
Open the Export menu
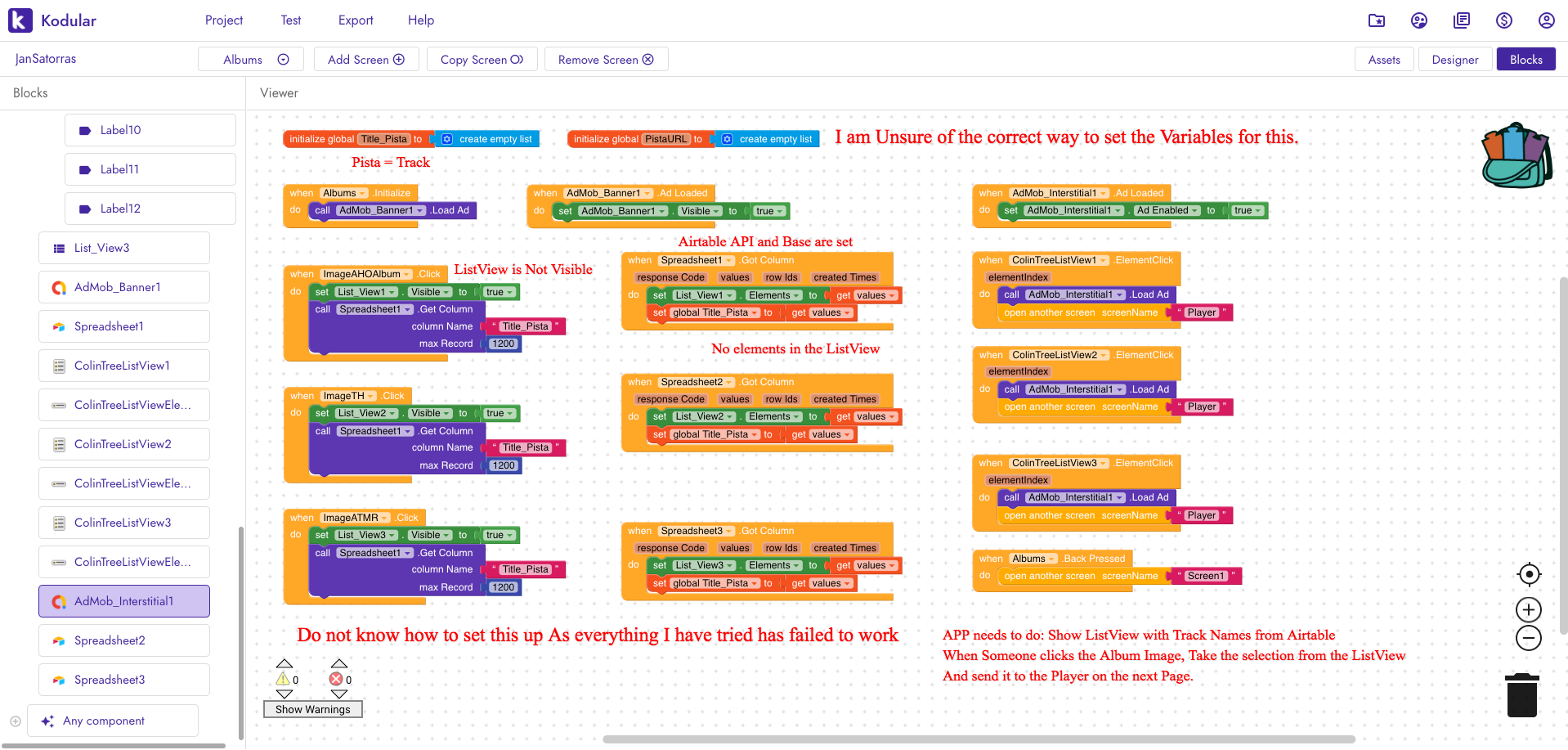click(356, 20)
